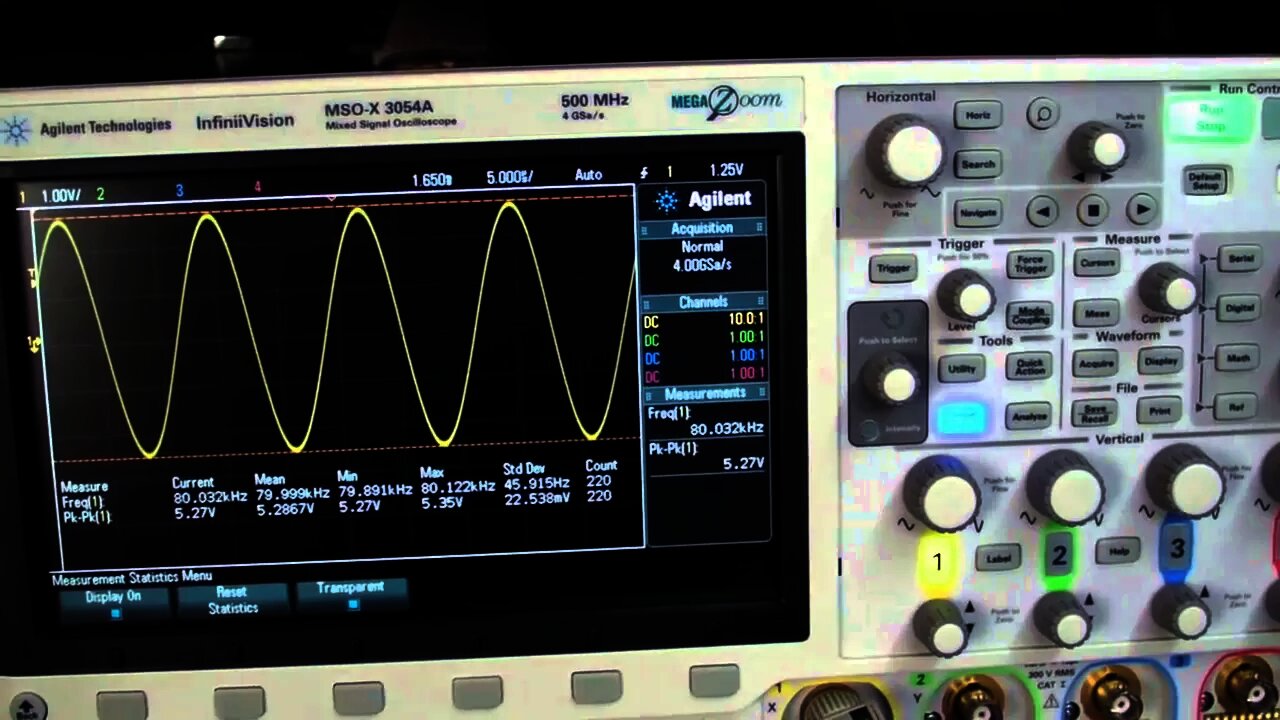The height and width of the screenshot is (720, 1280).
Task: Click the navigate forward arrow key
Action: tap(1141, 209)
